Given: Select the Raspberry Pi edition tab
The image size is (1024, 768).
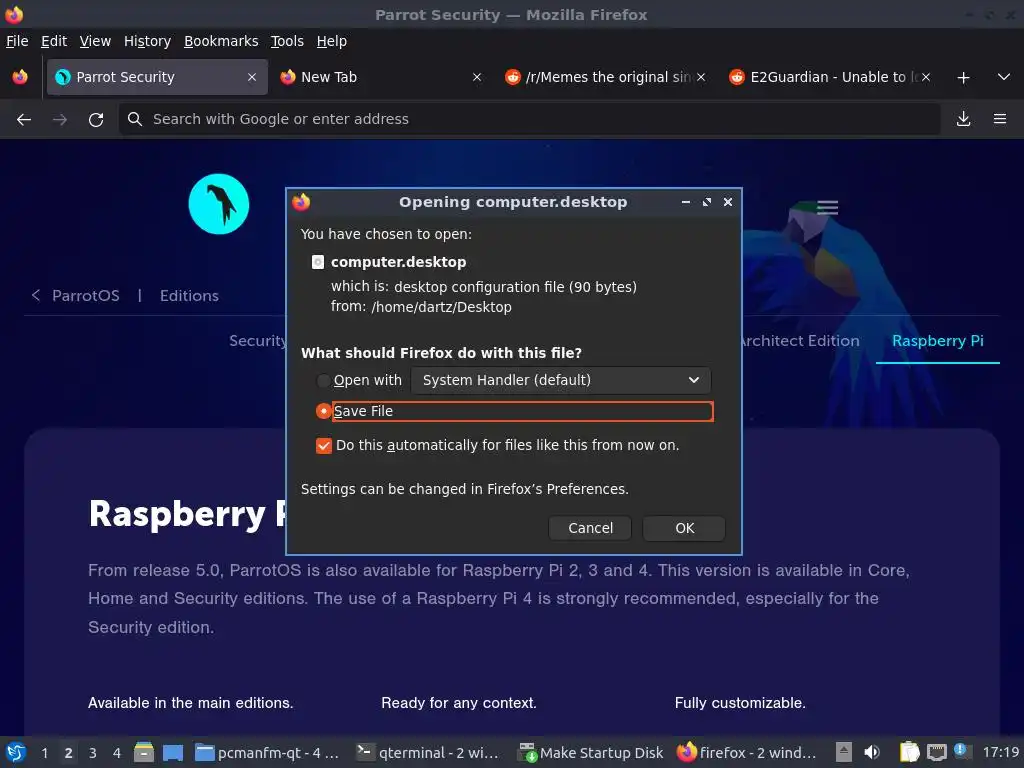Looking at the screenshot, I should [x=938, y=341].
